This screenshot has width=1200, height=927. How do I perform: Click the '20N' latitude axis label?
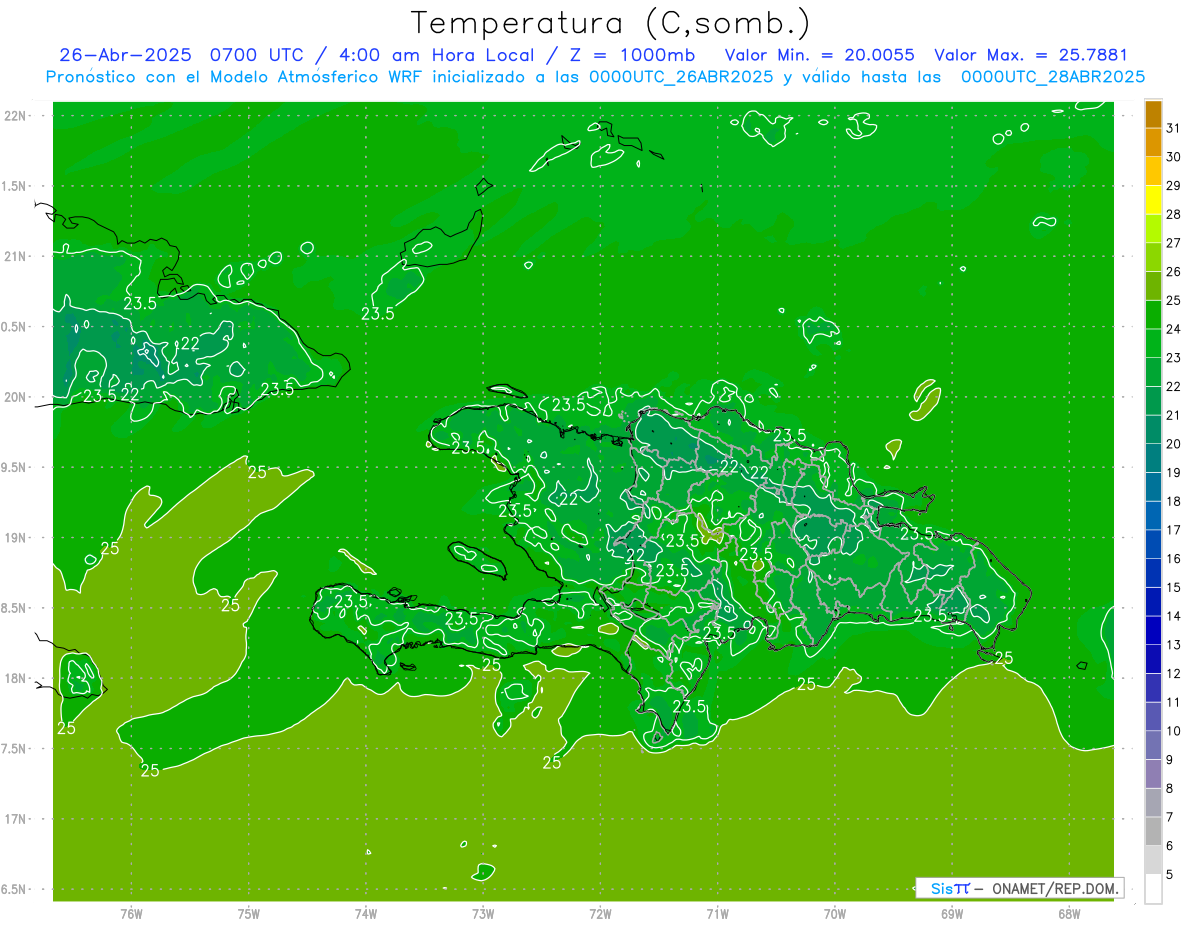click(15, 397)
